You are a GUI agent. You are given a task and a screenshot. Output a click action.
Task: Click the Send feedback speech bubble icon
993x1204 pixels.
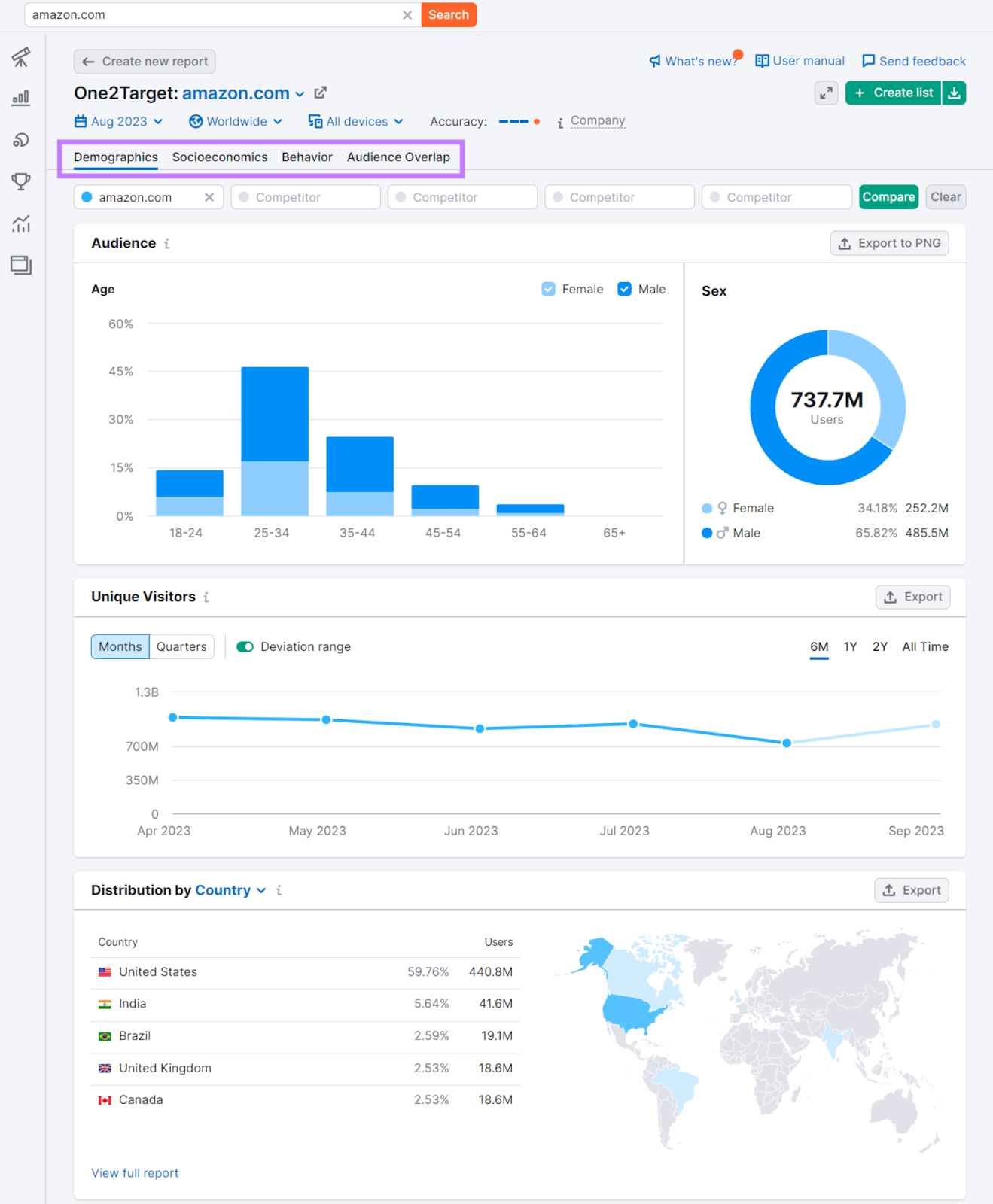click(x=868, y=61)
